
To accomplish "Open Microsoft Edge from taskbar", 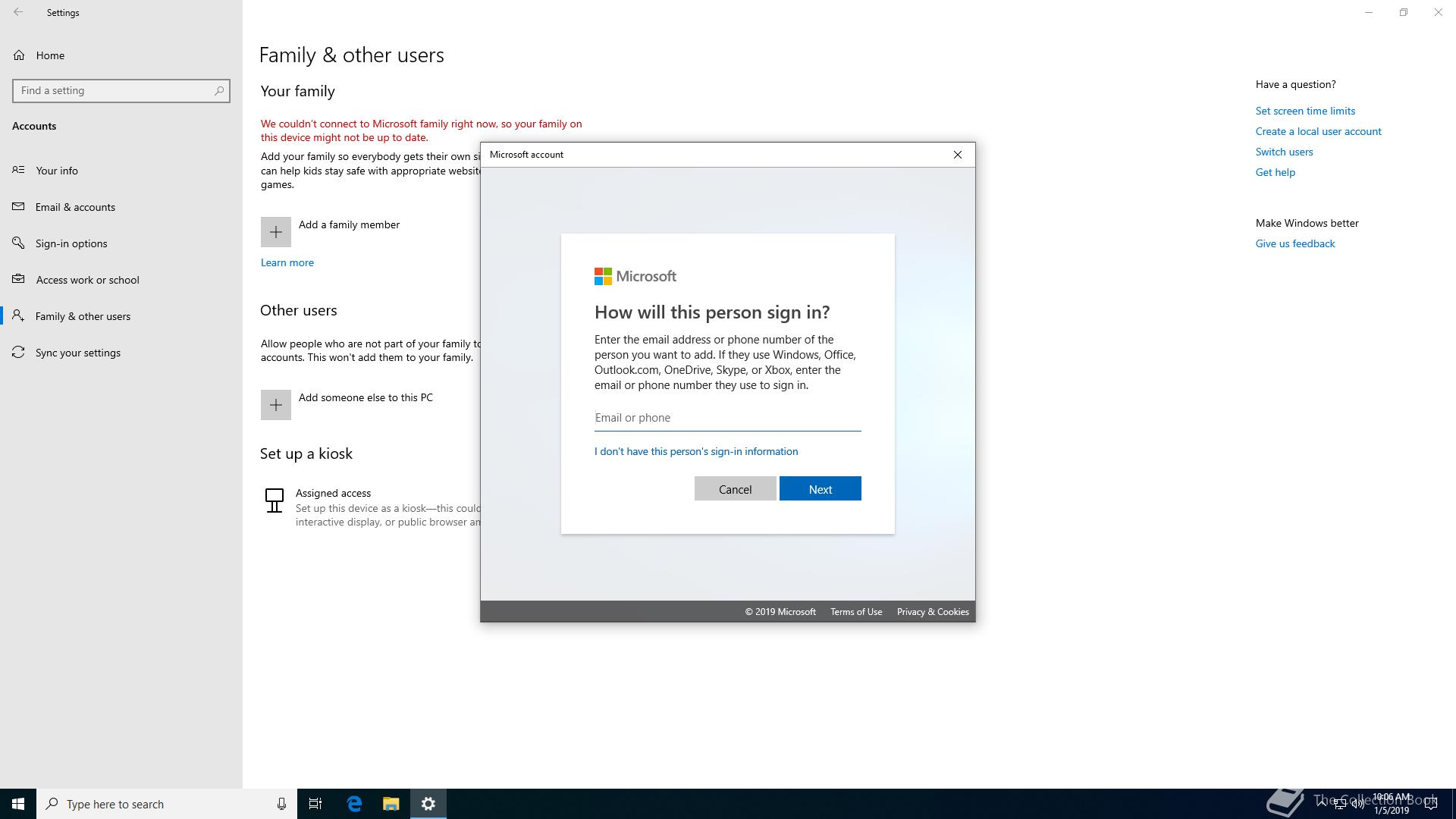I will click(x=354, y=804).
